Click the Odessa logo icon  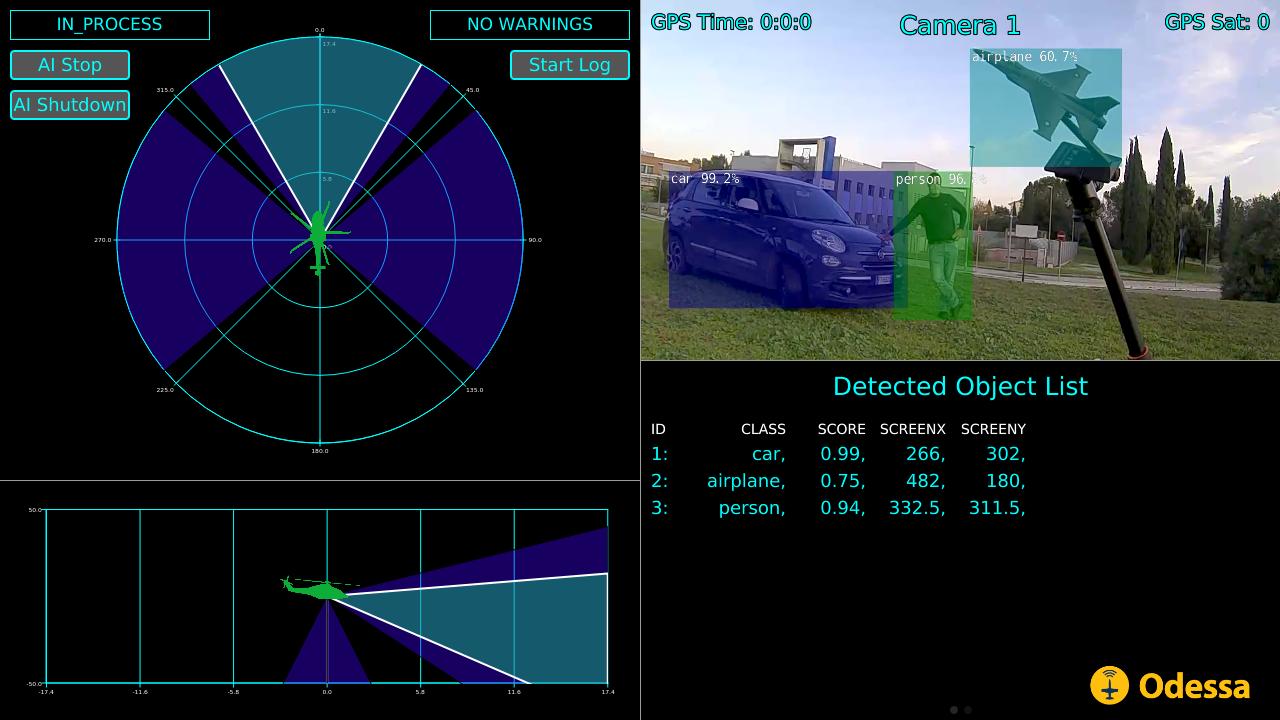(x=1109, y=686)
